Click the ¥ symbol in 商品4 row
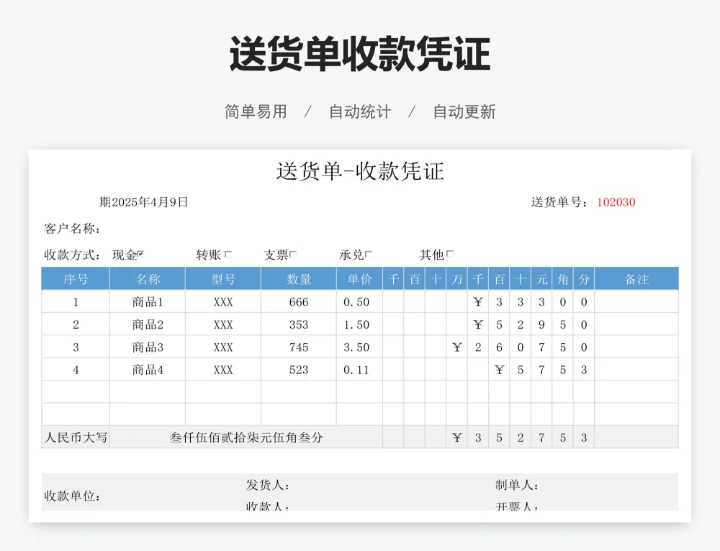The width and height of the screenshot is (720, 551). tap(499, 370)
